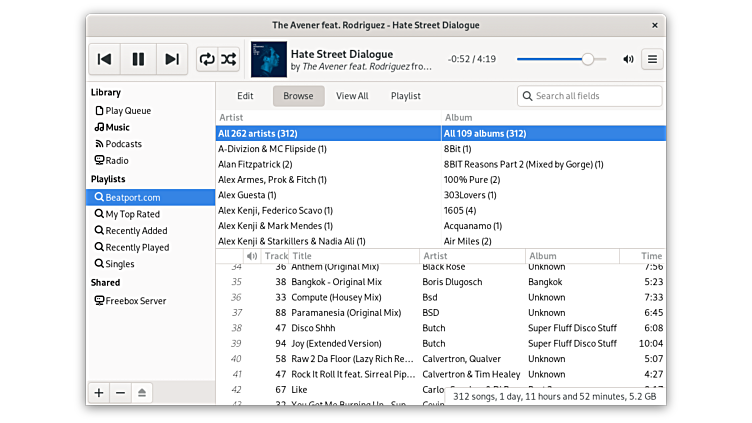The height and width of the screenshot is (423, 752).
Task: Open Play Queue in Library
Action: (x=128, y=111)
